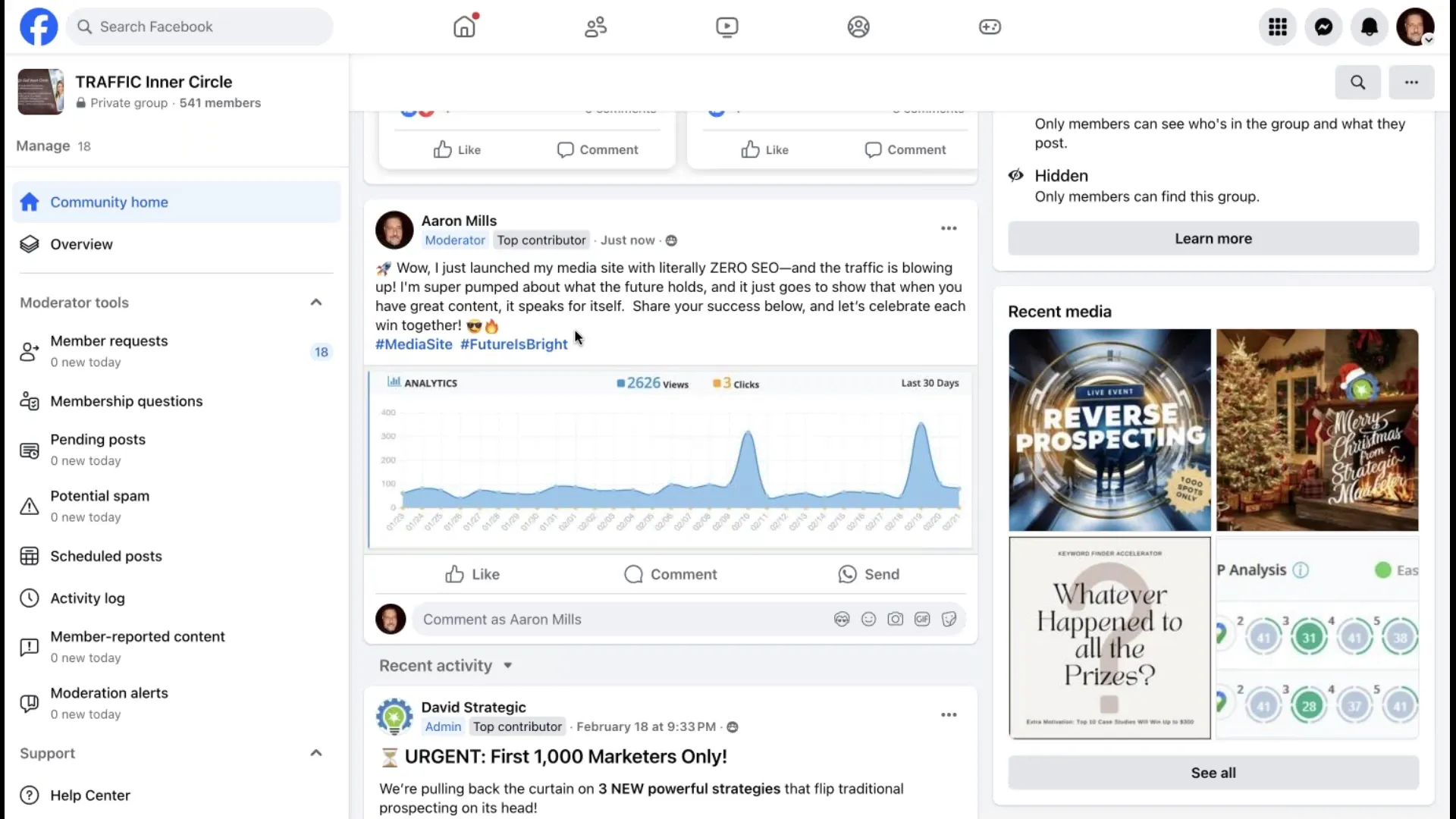Click See all recent media
1456x819 pixels.
click(x=1213, y=773)
